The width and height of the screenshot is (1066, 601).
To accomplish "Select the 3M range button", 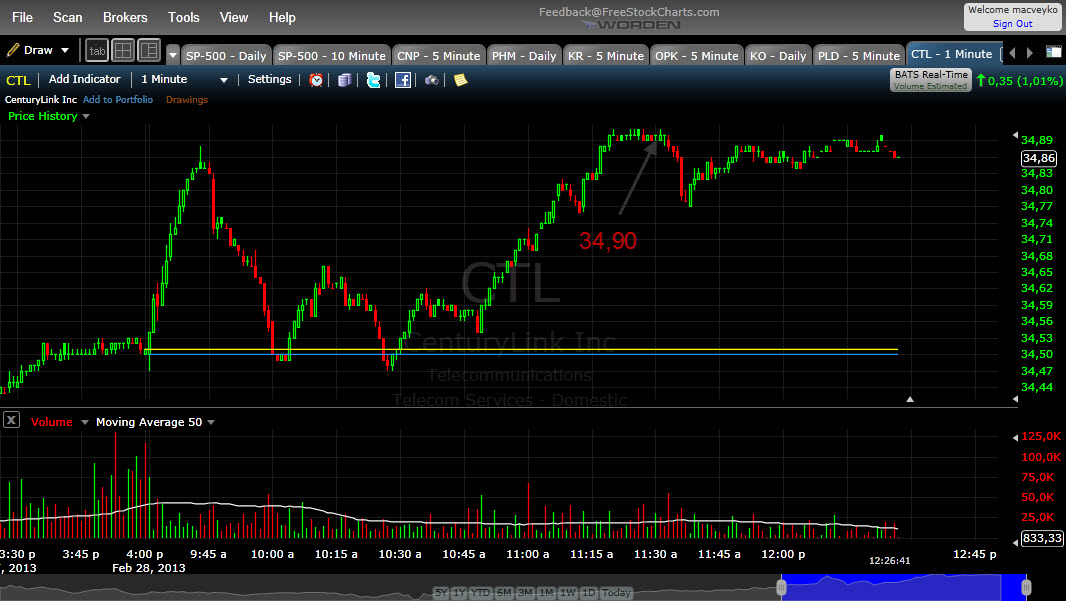I will 526,592.
